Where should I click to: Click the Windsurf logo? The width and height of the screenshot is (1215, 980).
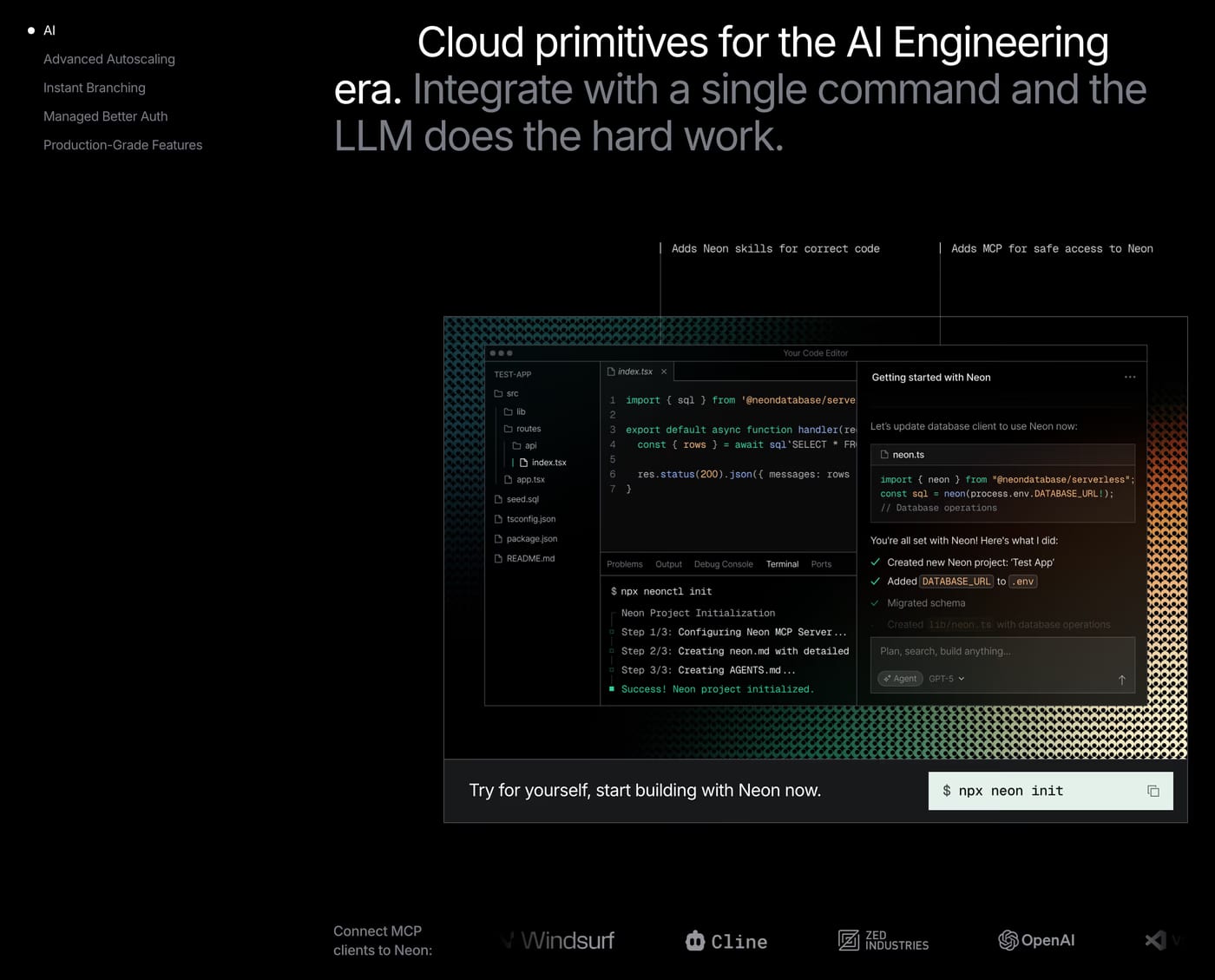click(x=559, y=940)
